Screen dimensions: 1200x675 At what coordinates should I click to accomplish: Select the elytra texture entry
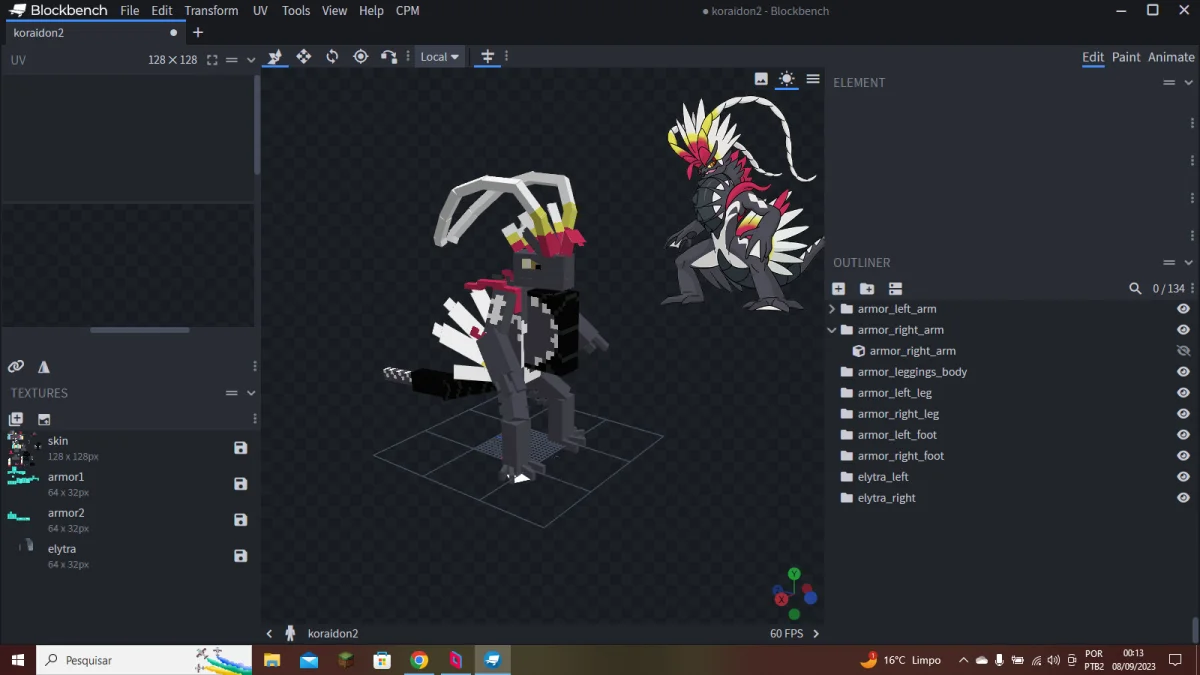128,556
